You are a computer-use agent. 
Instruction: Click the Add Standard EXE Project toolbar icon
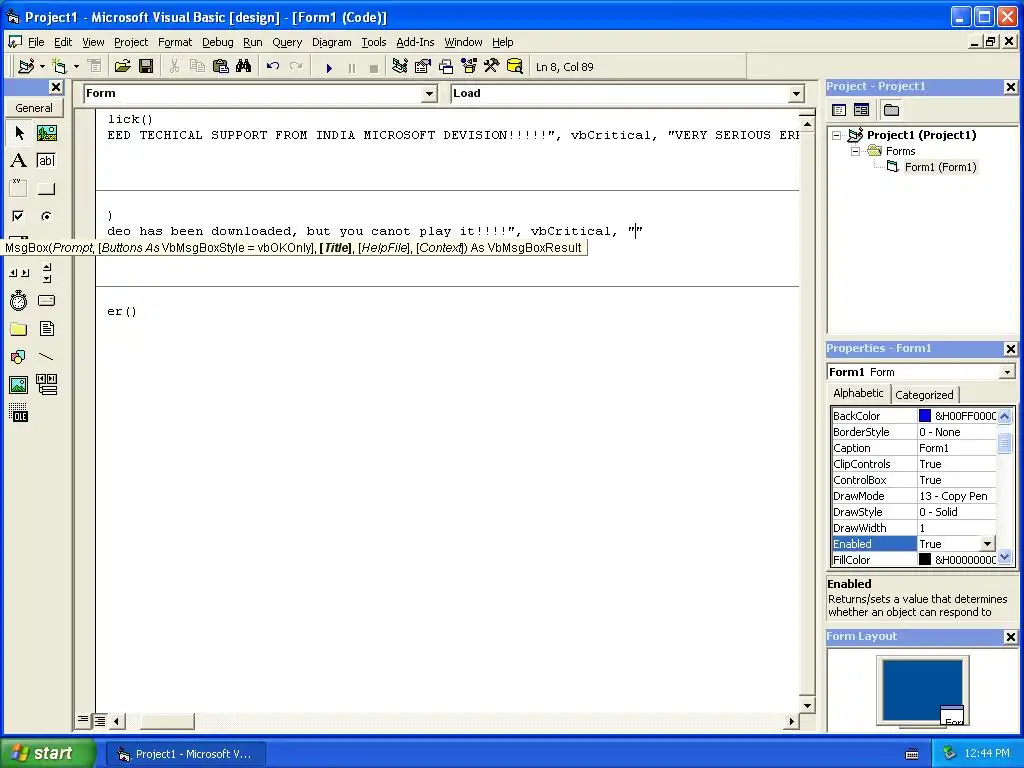click(26, 67)
